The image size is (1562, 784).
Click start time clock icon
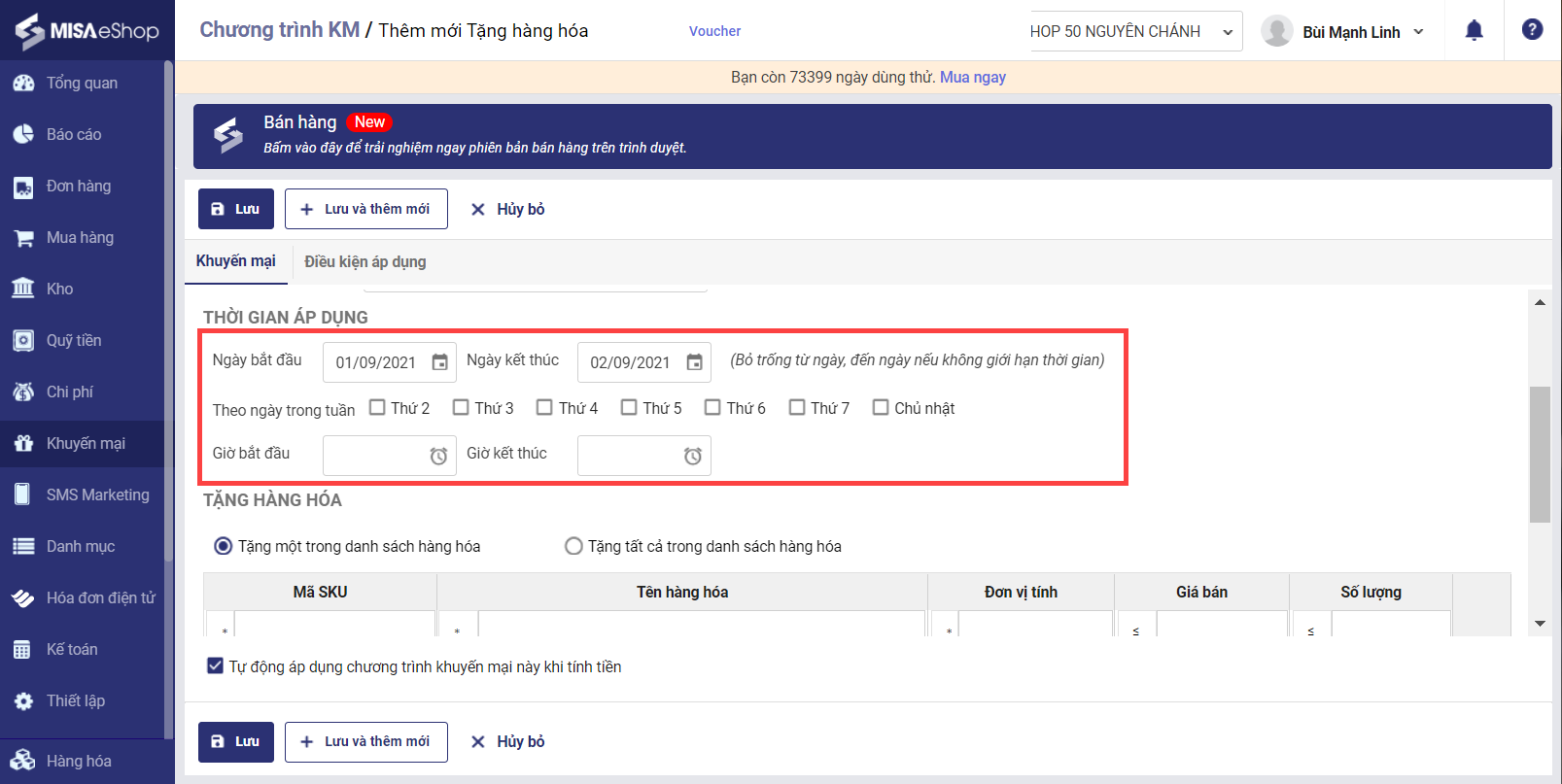click(438, 456)
